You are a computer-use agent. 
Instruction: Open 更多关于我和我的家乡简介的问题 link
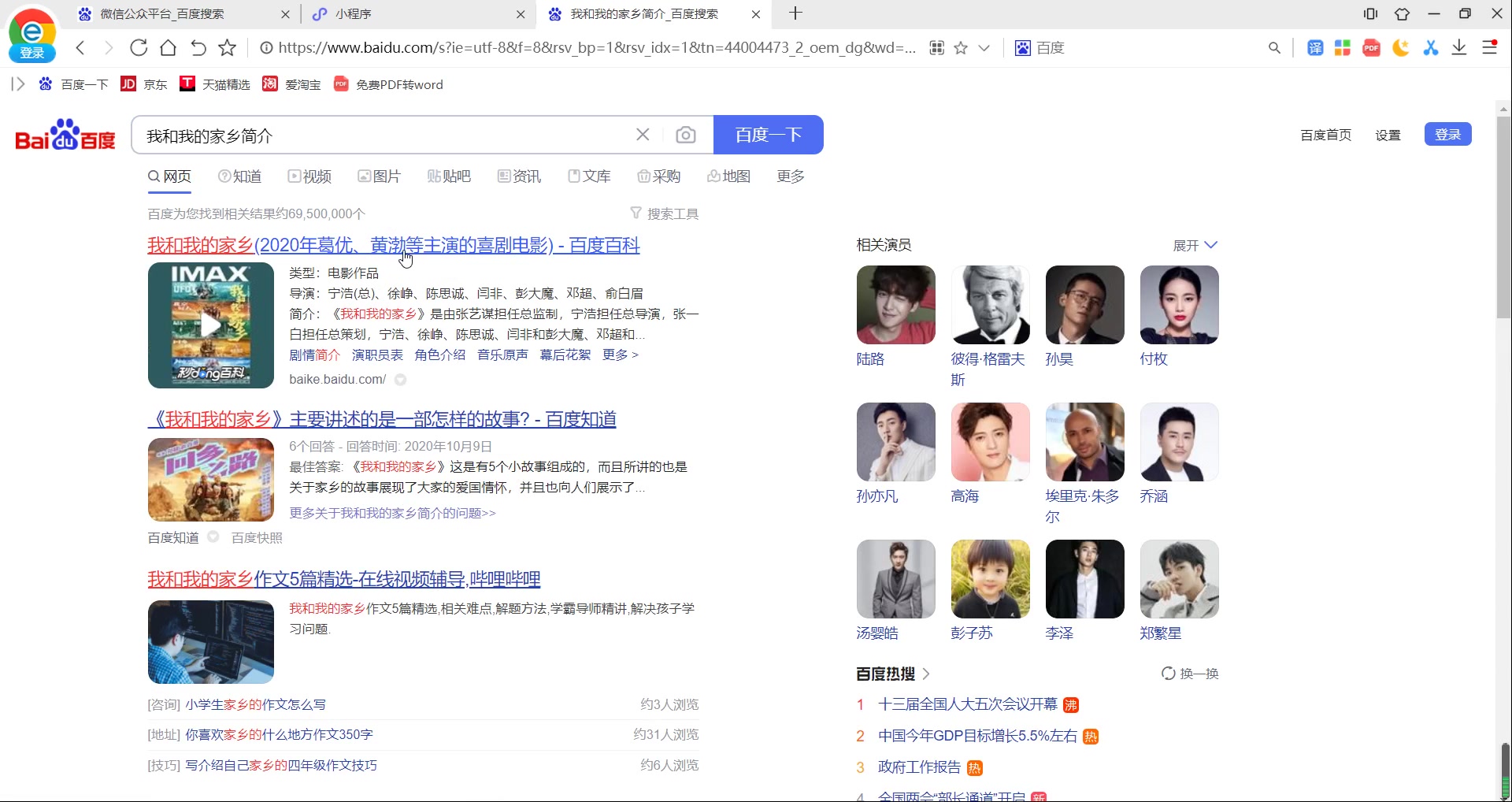click(392, 513)
